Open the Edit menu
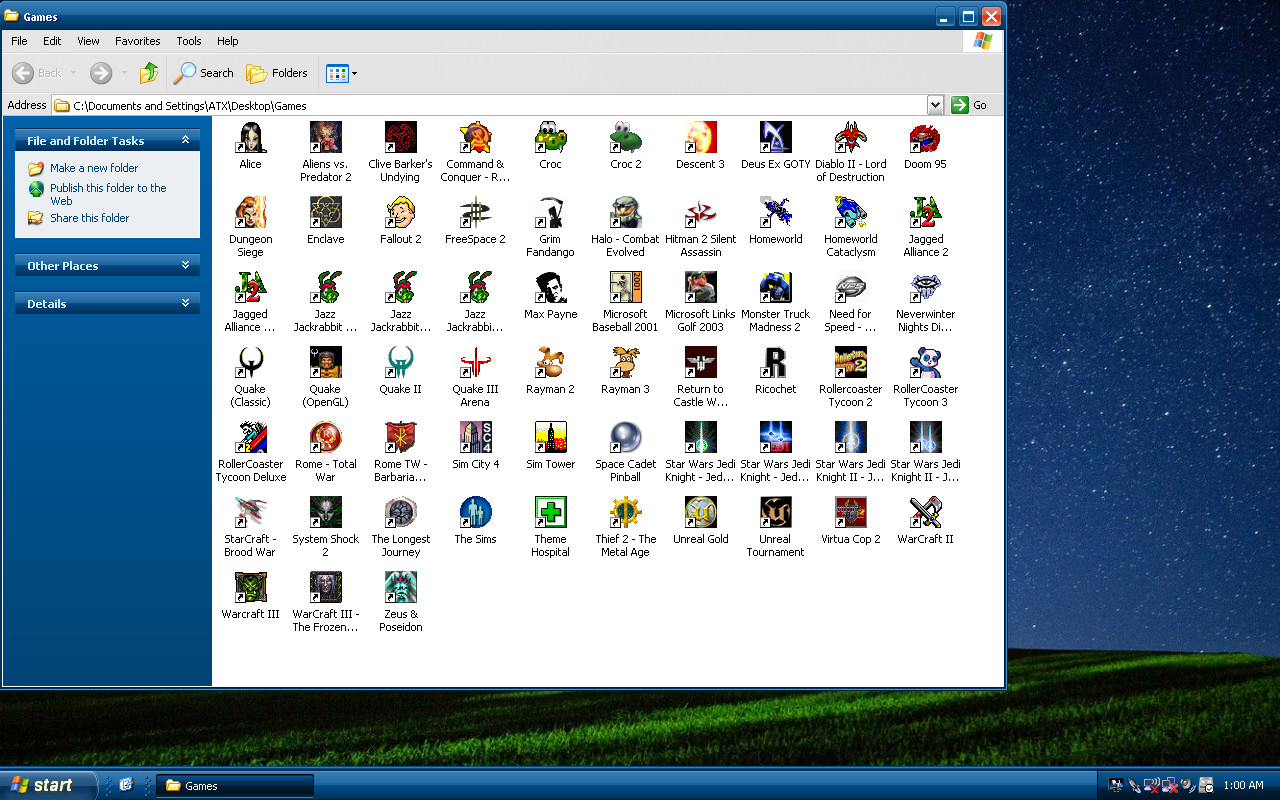Screen dimensions: 1280x800 pyautogui.click(x=52, y=41)
